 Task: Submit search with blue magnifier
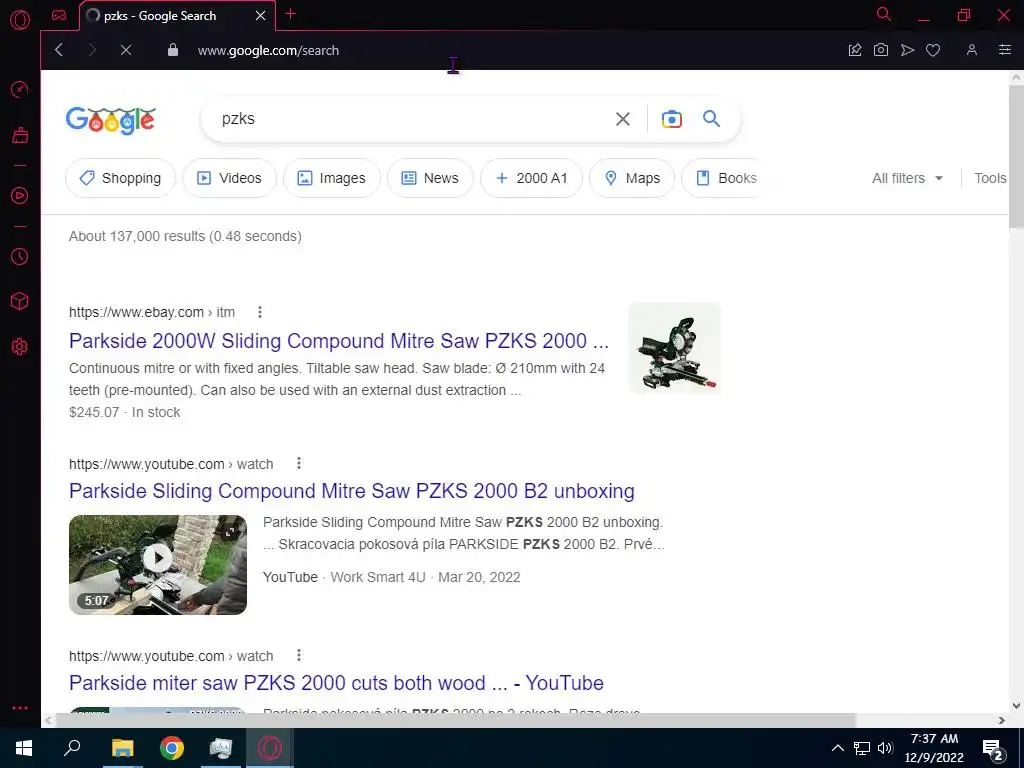711,119
